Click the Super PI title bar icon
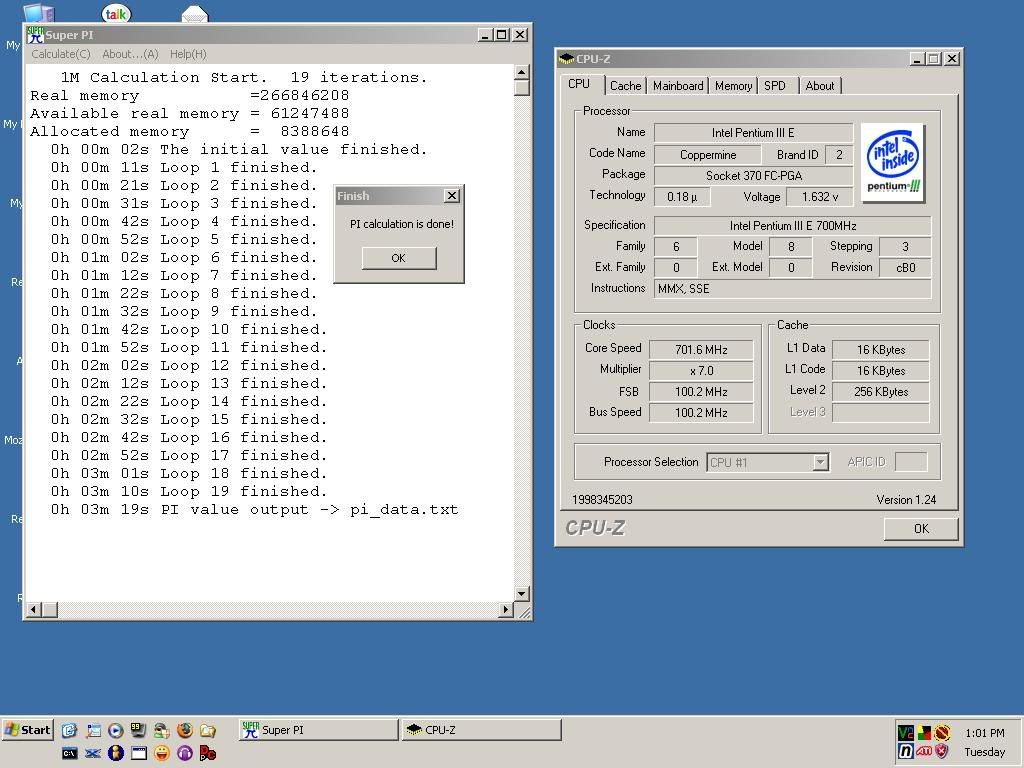The image size is (1024, 768). pos(35,35)
